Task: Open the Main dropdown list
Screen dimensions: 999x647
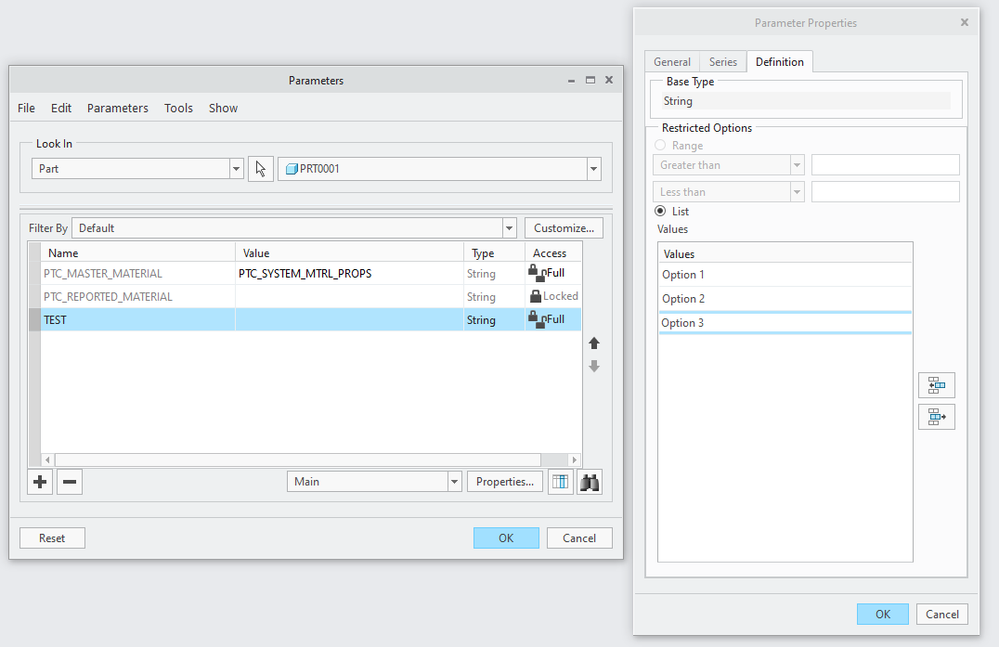Action: (454, 482)
